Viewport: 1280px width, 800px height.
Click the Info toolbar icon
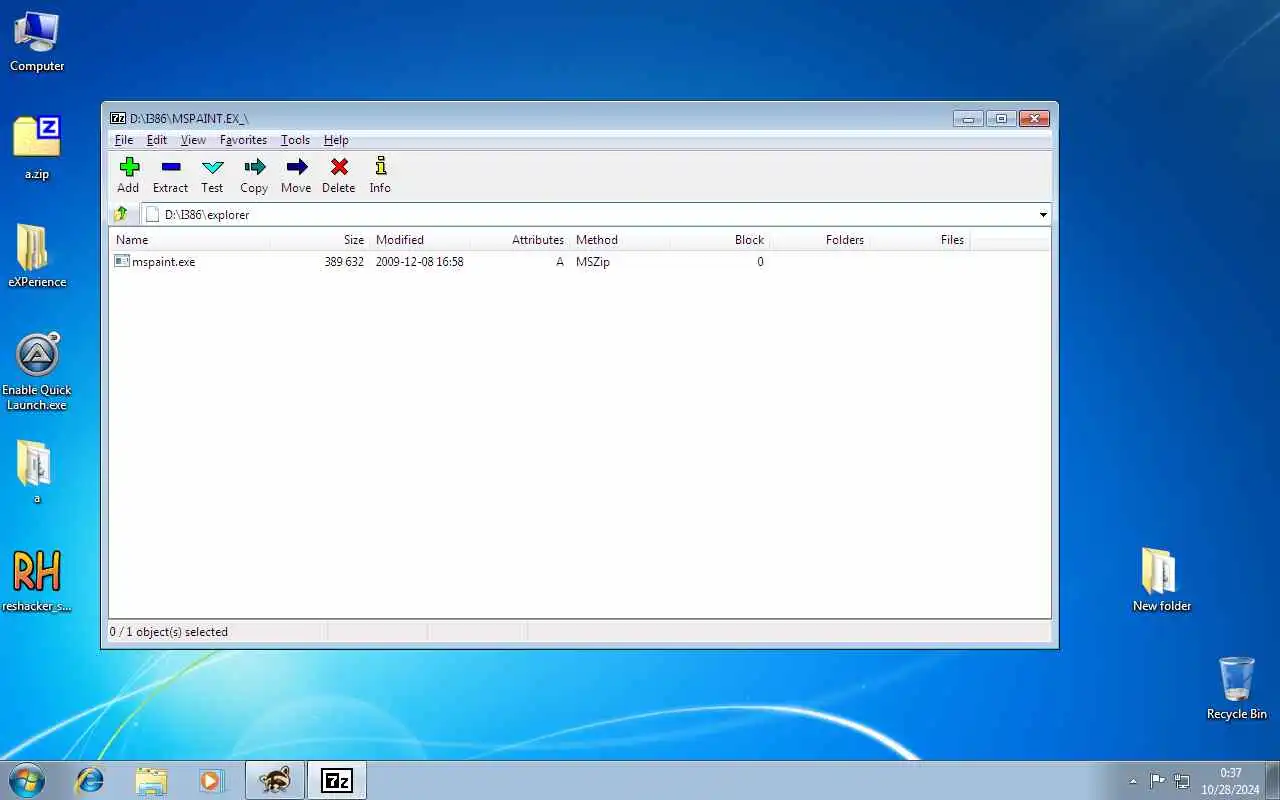380,167
